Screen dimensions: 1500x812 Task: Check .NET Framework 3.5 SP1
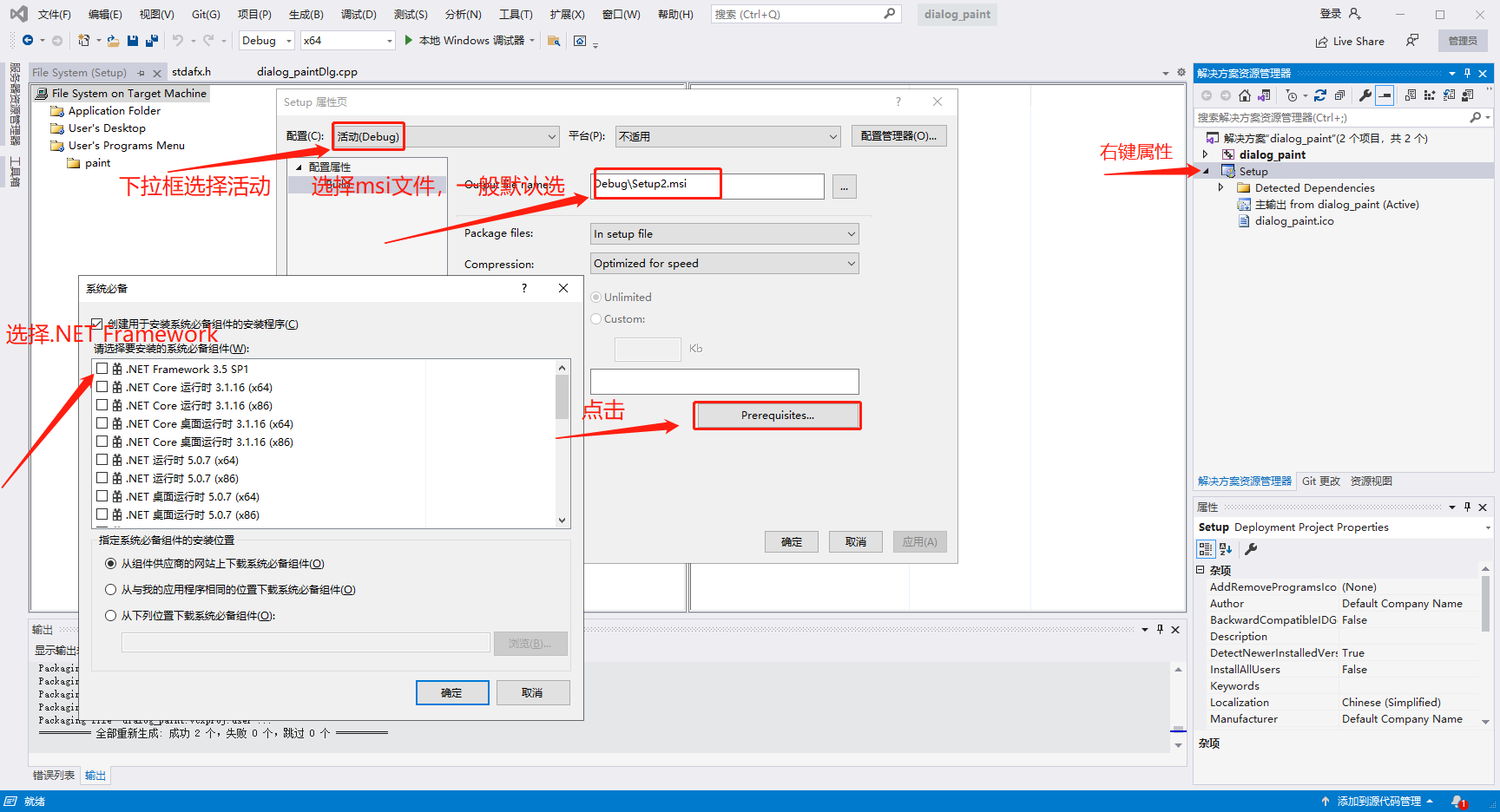click(102, 369)
